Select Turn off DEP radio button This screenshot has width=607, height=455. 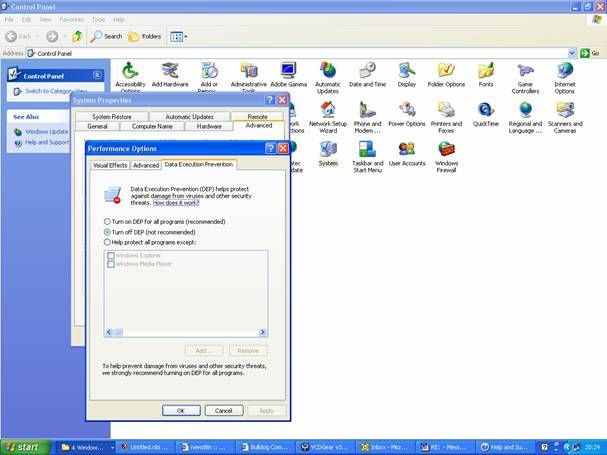107,232
